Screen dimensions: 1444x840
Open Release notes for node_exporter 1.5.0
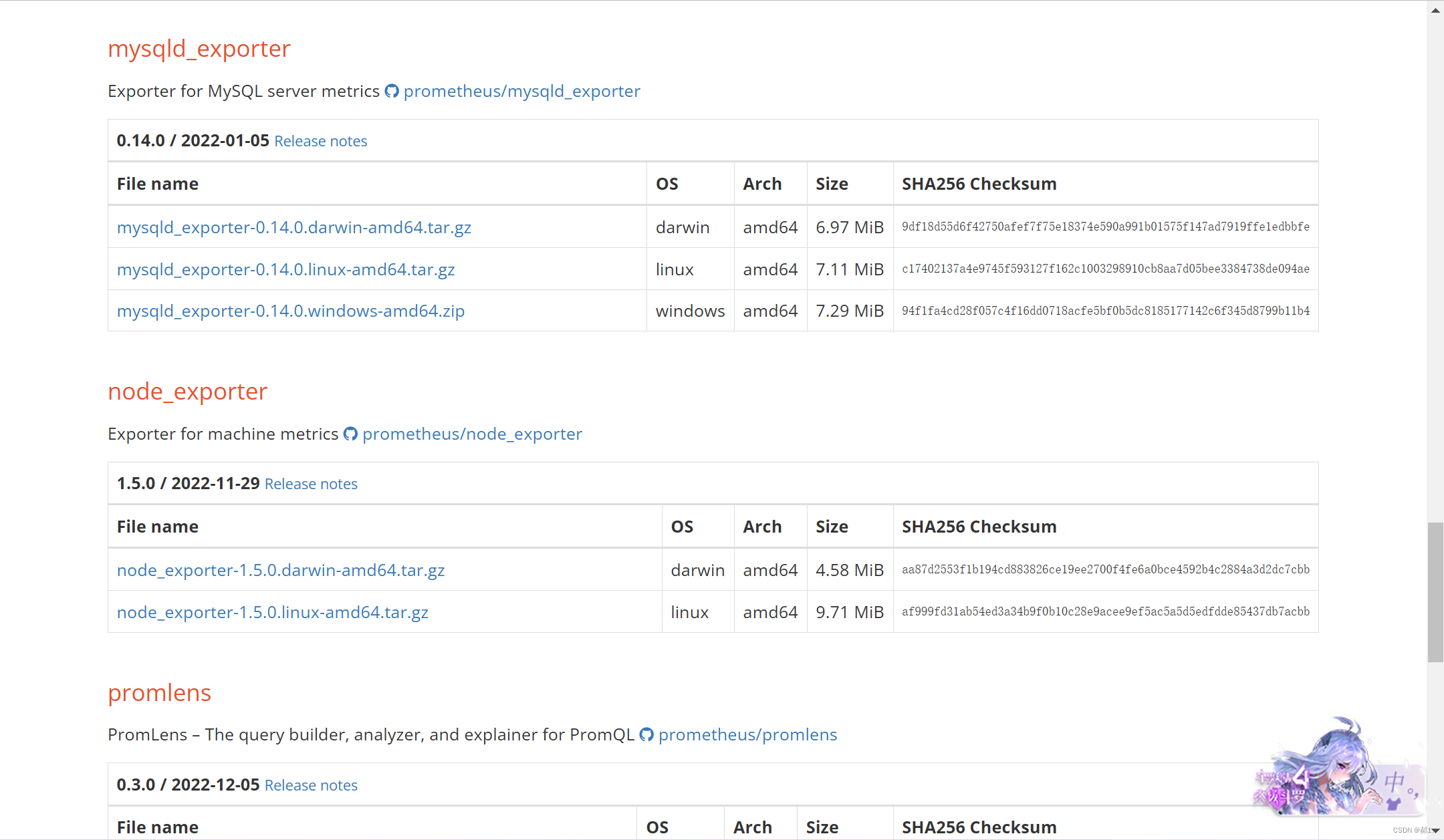point(310,484)
